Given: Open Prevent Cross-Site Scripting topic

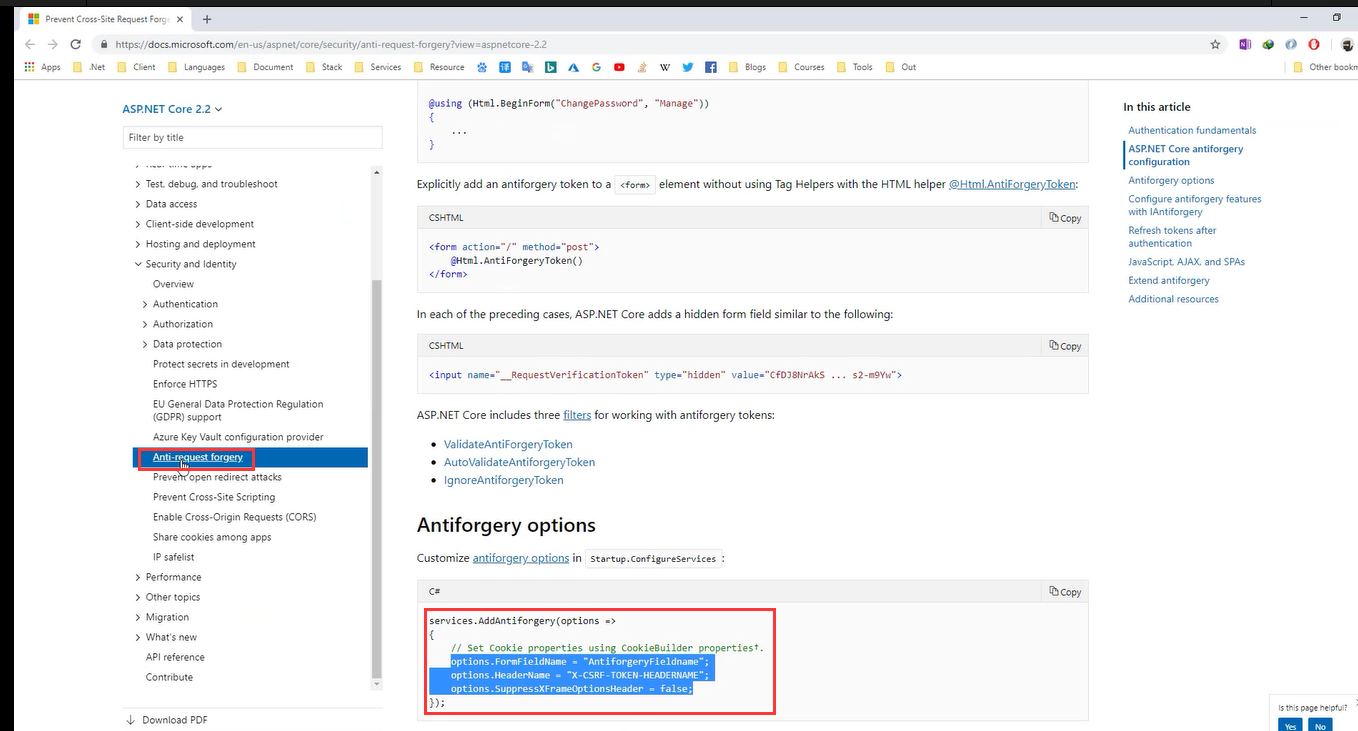Looking at the screenshot, I should coord(214,497).
